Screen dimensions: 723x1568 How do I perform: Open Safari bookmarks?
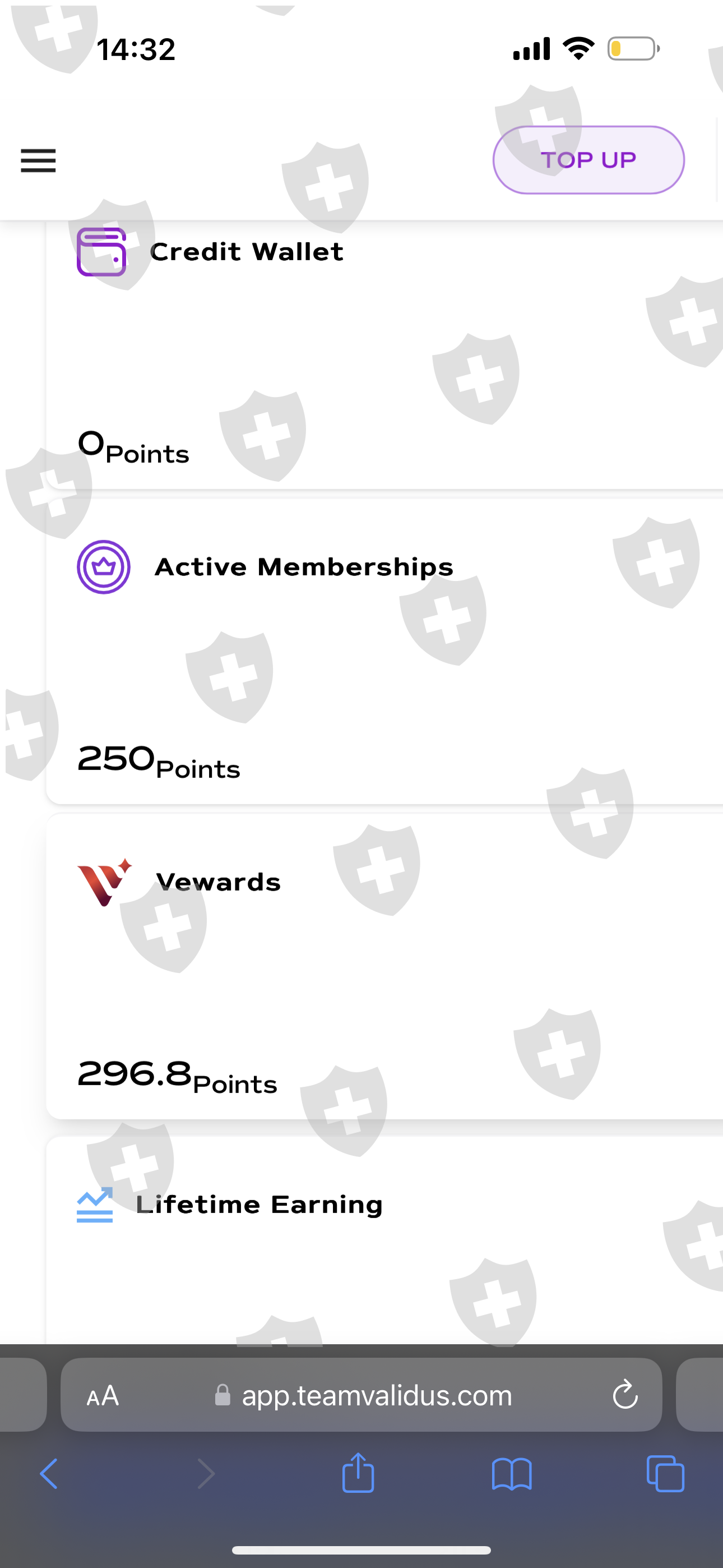point(511,1474)
